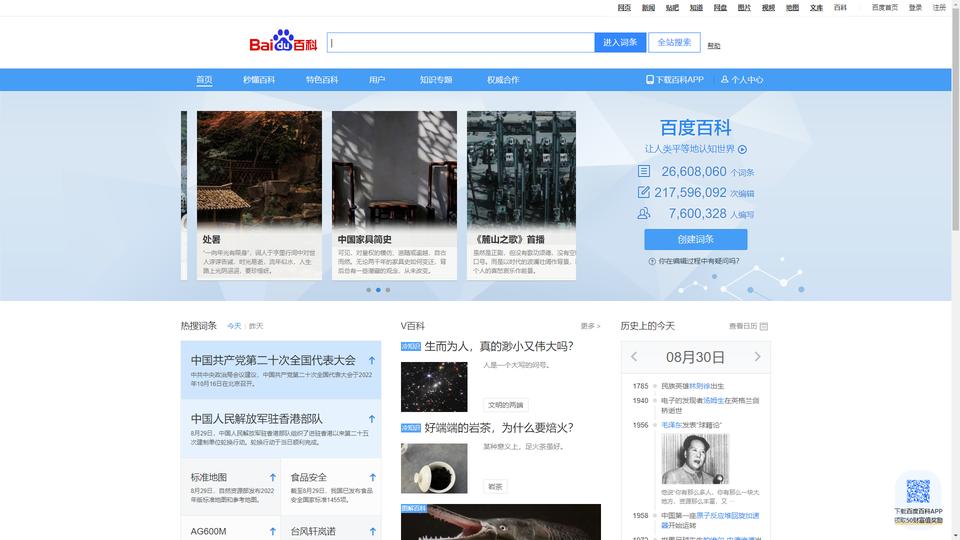Focus the encyclopedia search input field

coord(460,42)
